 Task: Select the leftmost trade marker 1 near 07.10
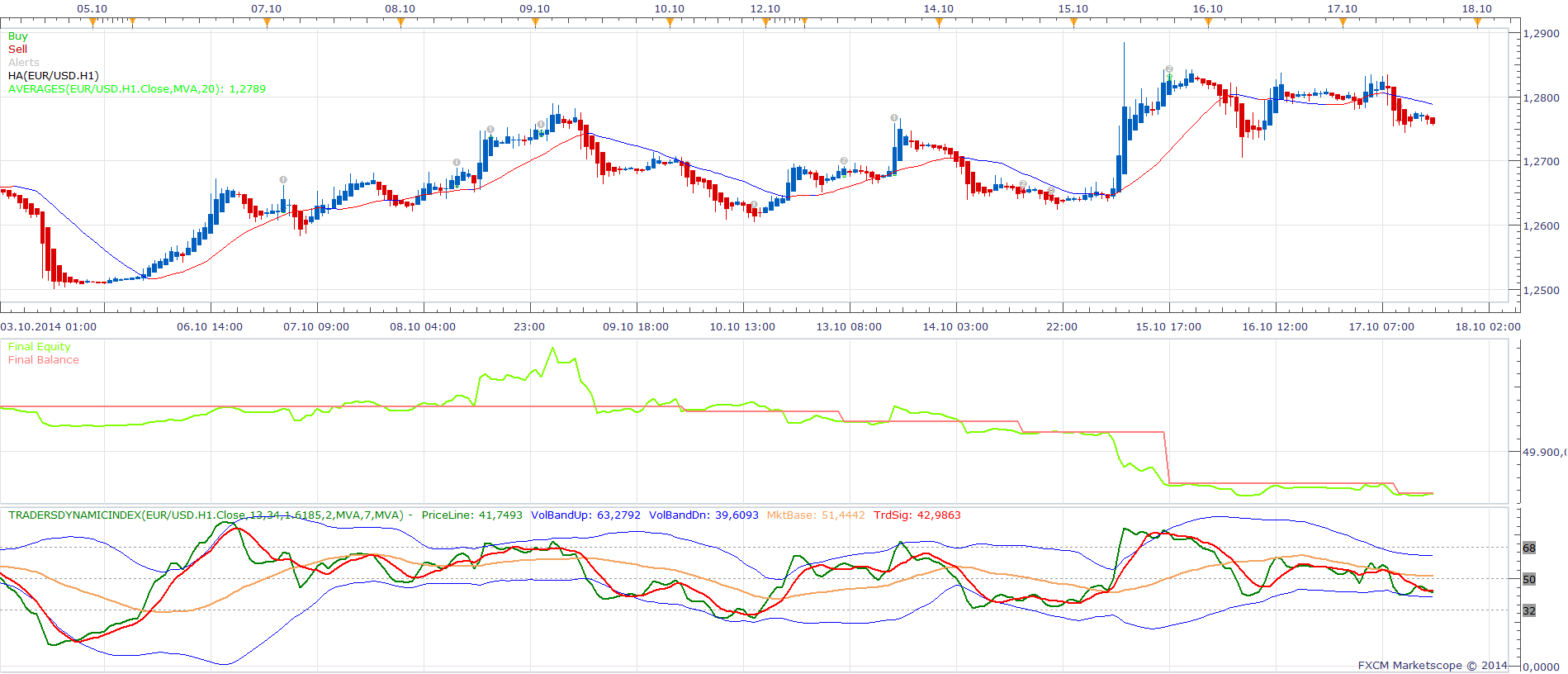click(x=283, y=179)
